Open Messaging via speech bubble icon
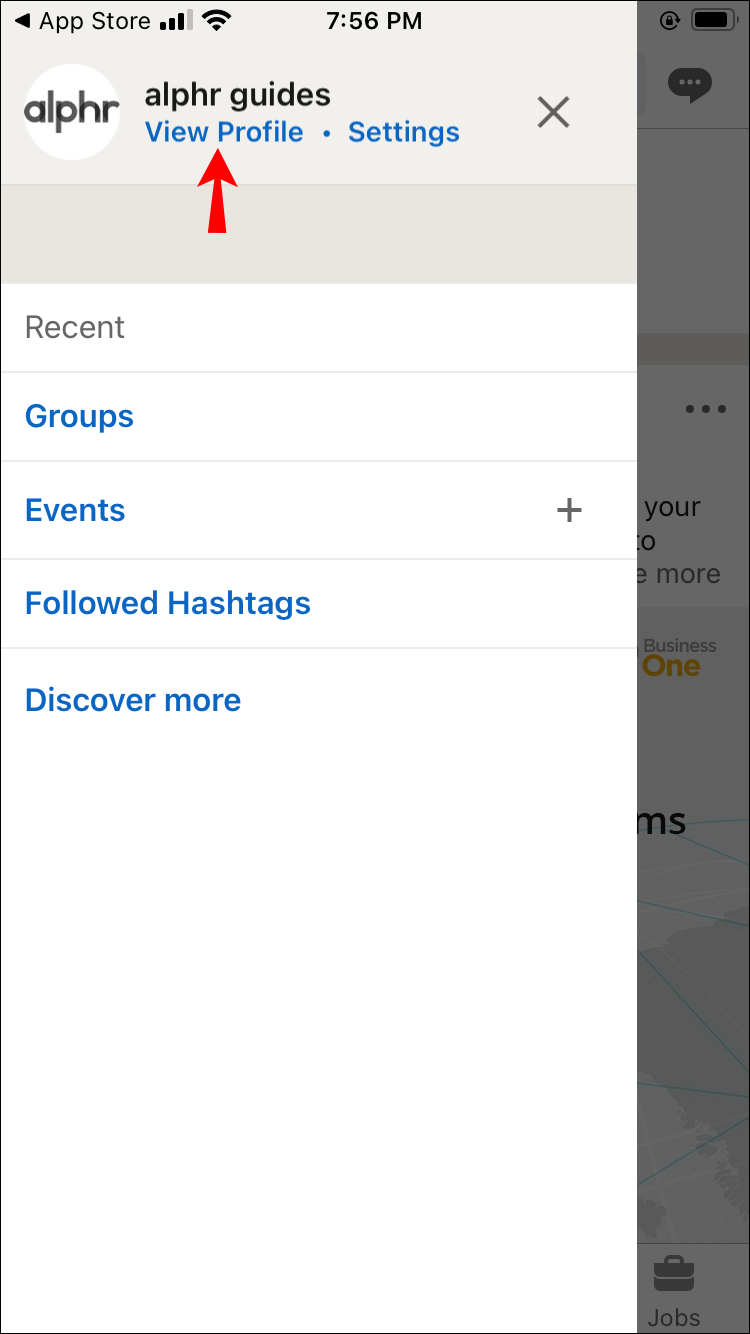The image size is (750, 1334). (690, 85)
